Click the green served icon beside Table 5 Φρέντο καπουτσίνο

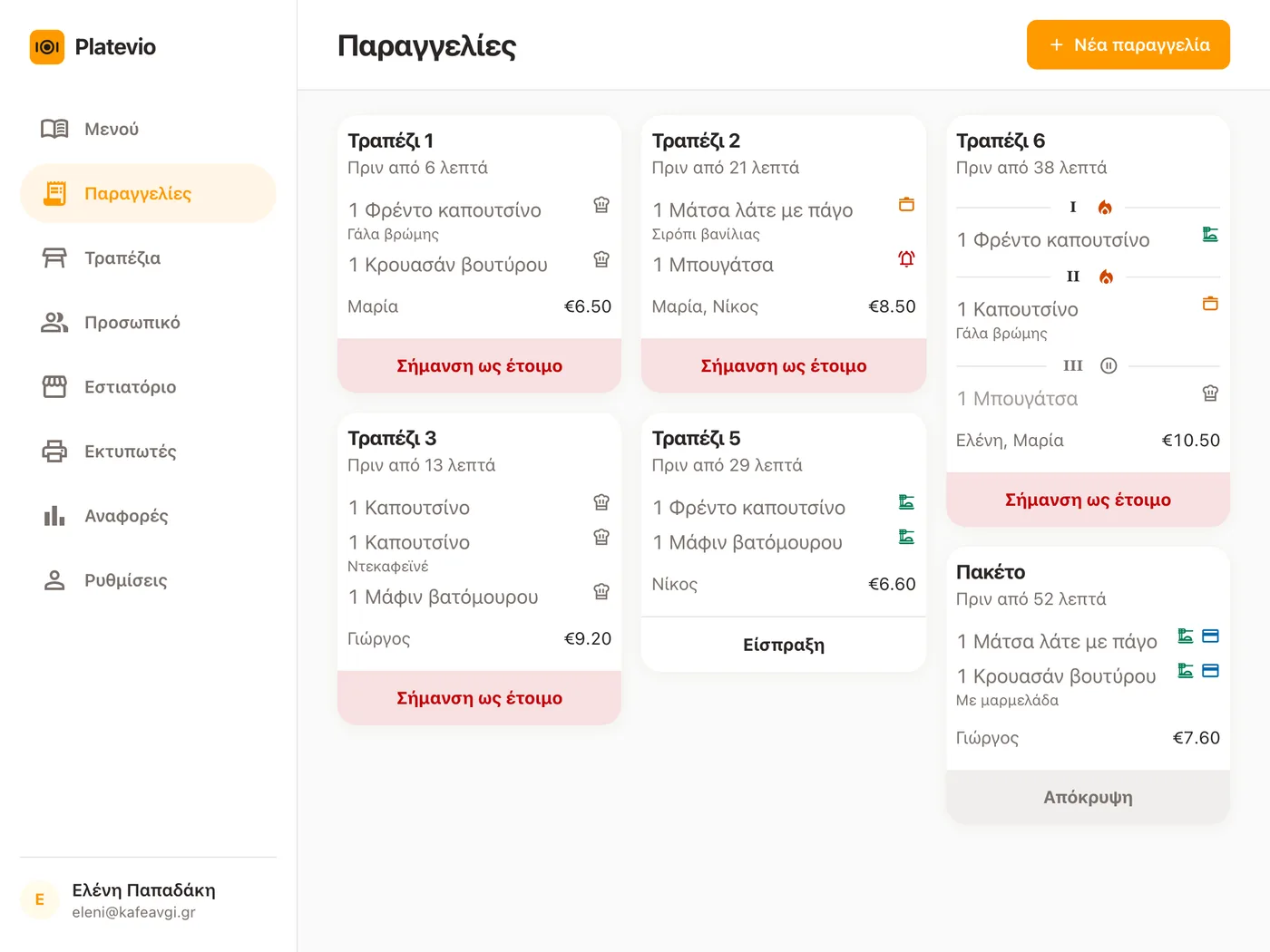[906, 502]
